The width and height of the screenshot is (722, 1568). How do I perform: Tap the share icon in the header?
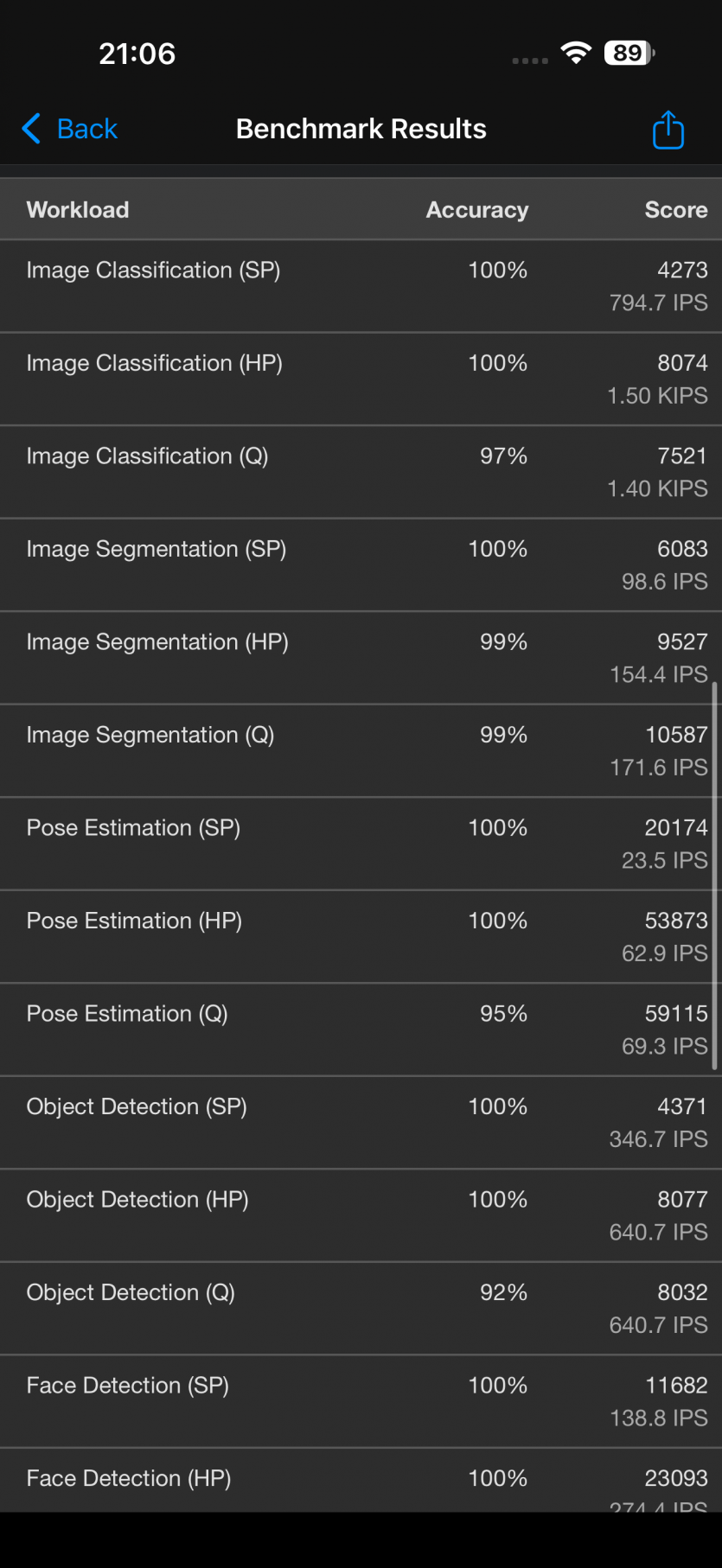[x=668, y=130]
